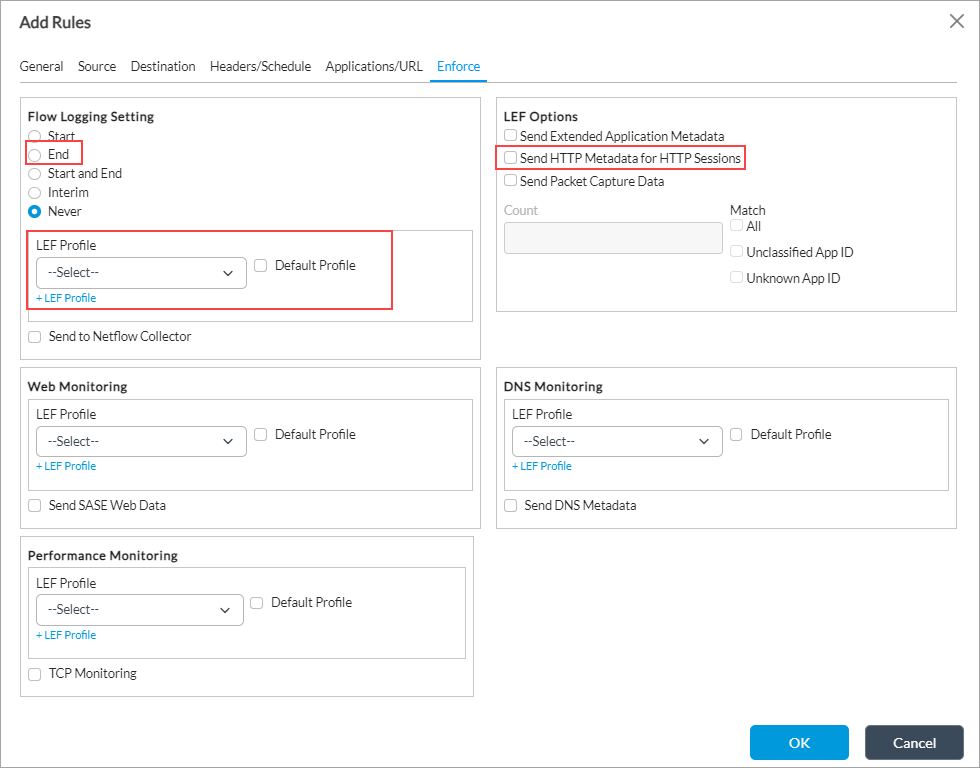This screenshot has height=768, width=980.
Task: Click the OK button
Action: [x=799, y=743]
